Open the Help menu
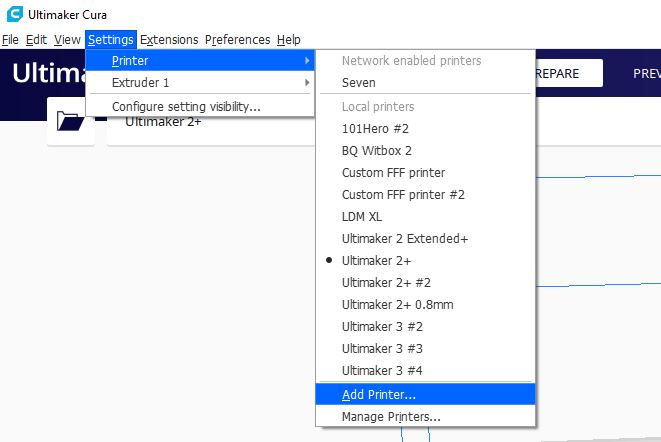The width and height of the screenshot is (661, 442). (x=288, y=40)
